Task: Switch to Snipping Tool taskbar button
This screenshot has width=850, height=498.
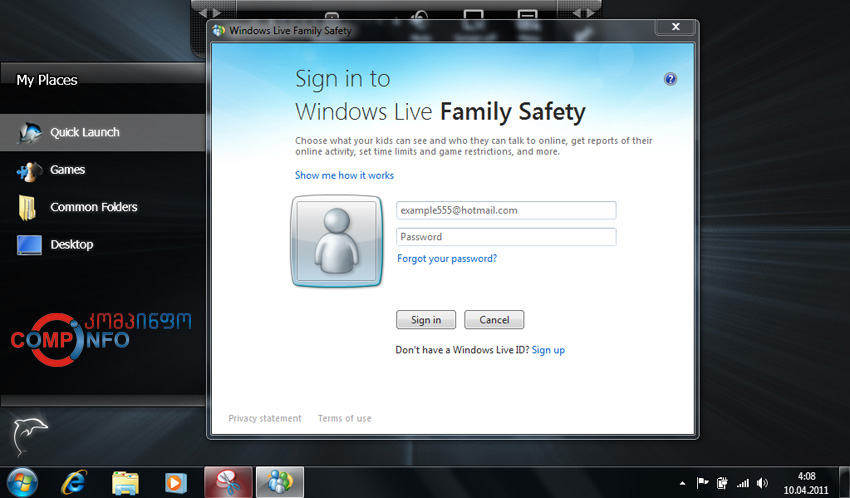Action: point(228,482)
